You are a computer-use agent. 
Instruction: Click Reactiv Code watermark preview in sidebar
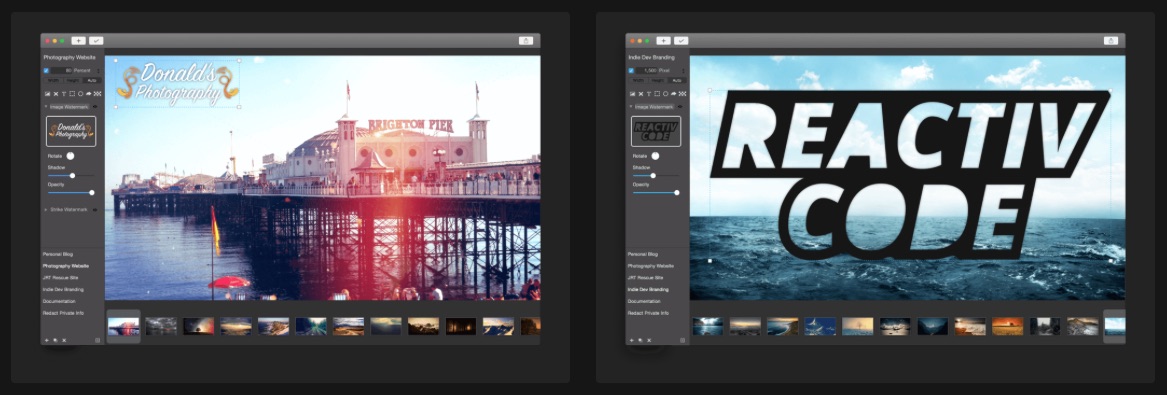656,131
